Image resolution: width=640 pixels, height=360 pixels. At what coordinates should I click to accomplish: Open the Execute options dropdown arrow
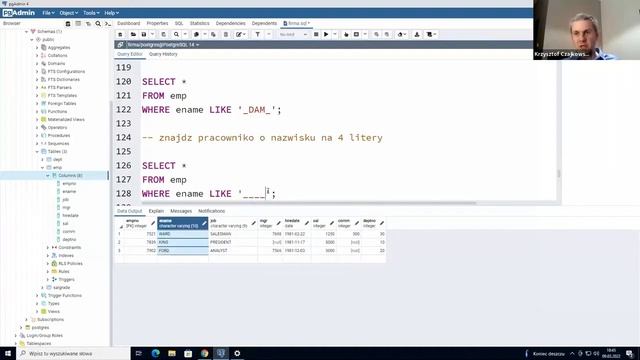[x=335, y=35]
